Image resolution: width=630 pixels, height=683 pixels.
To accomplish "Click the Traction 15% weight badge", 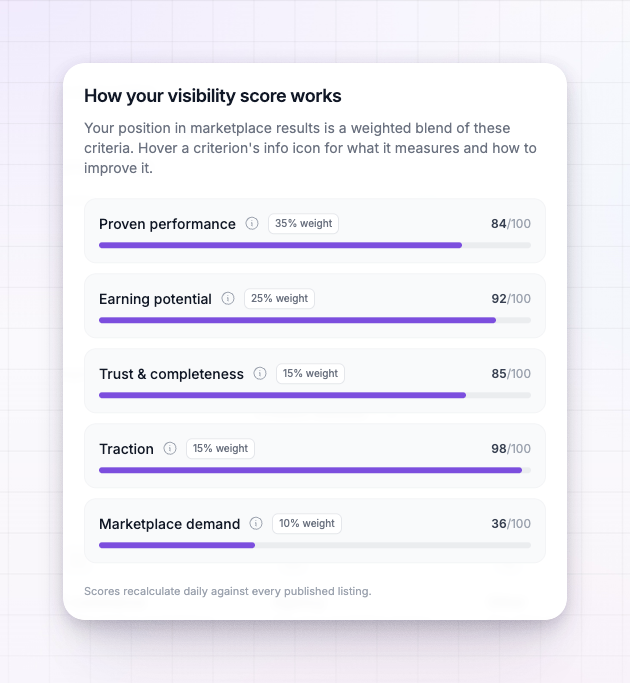I will pyautogui.click(x=220, y=448).
